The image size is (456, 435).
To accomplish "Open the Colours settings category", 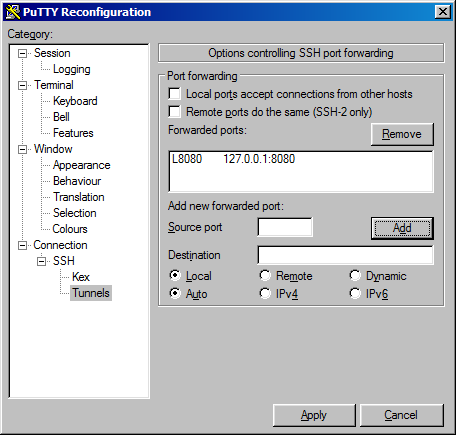I will [x=70, y=229].
